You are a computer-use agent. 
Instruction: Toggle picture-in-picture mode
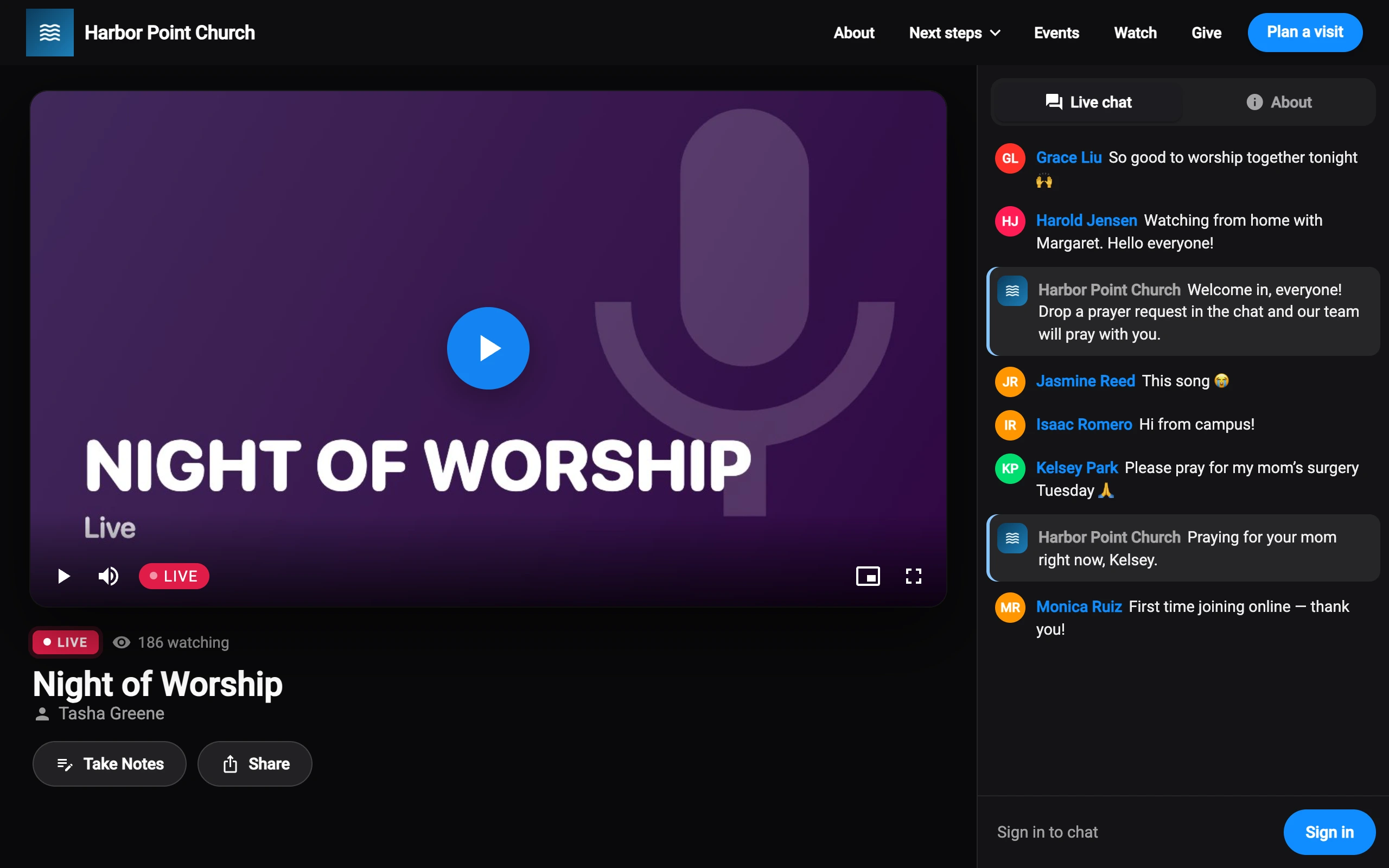(x=868, y=576)
